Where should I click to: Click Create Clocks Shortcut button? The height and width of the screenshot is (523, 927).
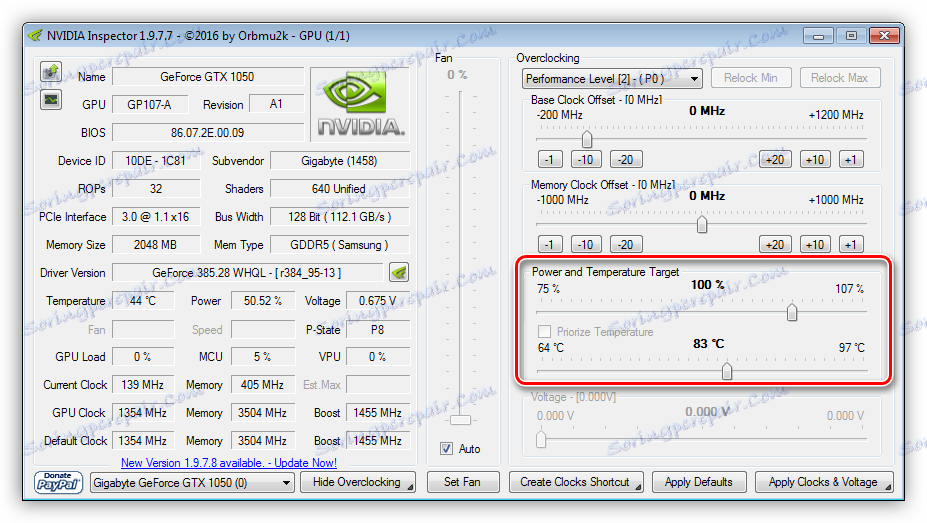576,482
